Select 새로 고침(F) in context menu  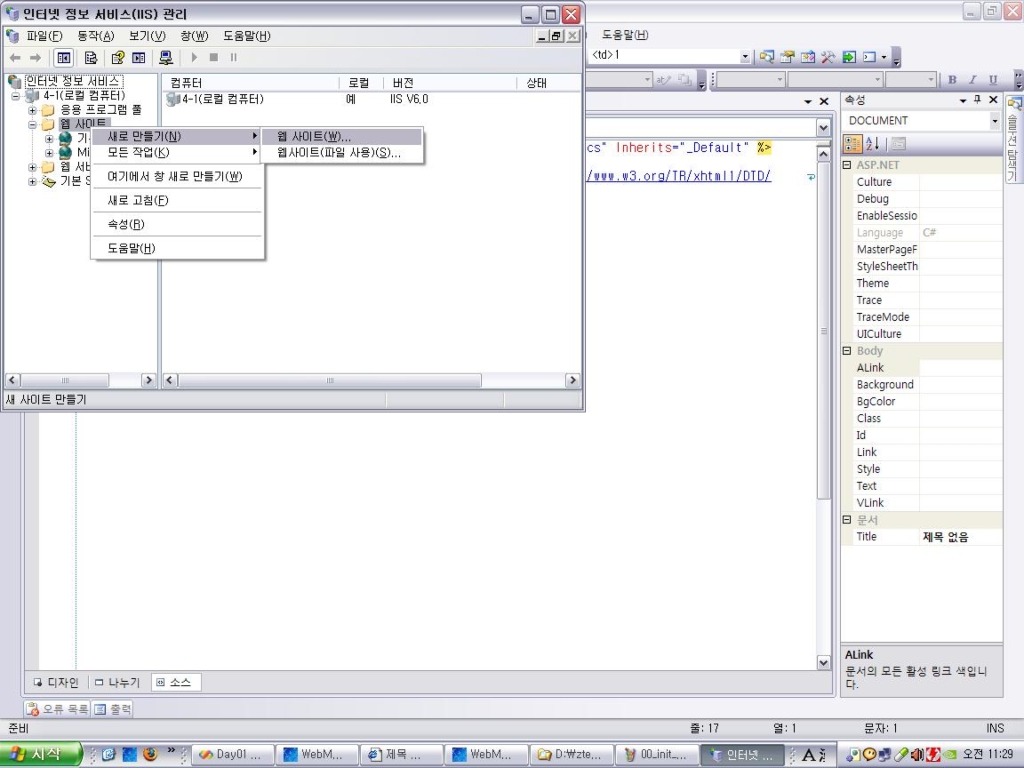[178, 200]
